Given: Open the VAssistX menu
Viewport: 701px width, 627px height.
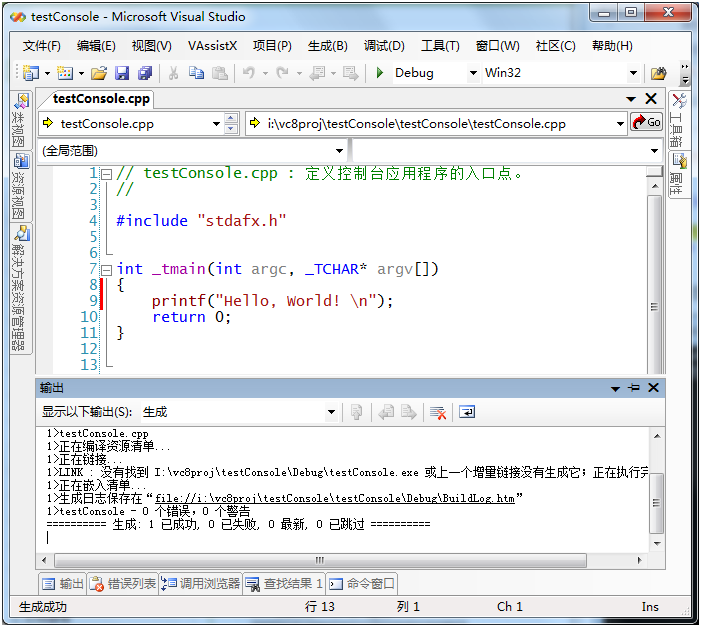Looking at the screenshot, I should coord(212,46).
